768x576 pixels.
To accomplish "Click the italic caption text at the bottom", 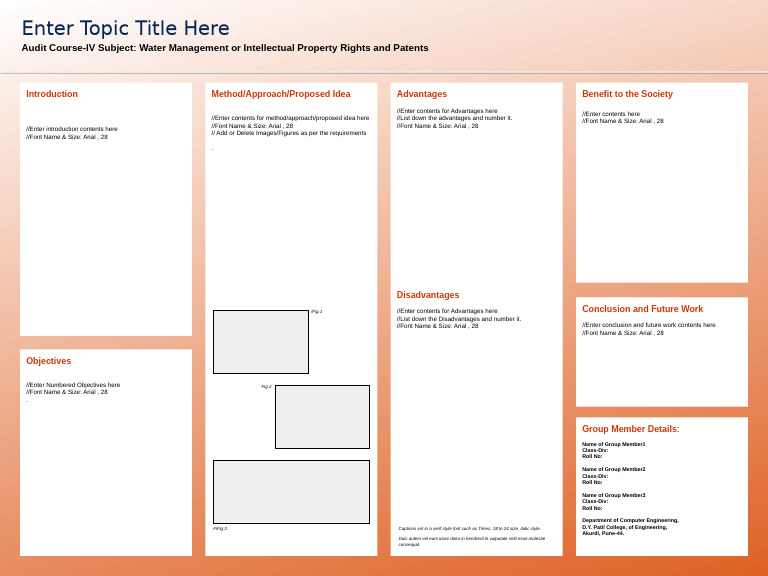I will pos(471,536).
